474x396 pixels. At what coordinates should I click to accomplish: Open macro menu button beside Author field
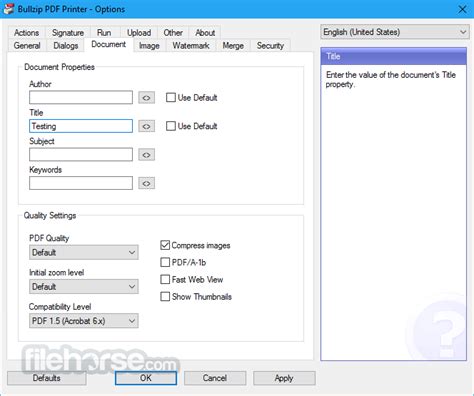click(x=146, y=98)
